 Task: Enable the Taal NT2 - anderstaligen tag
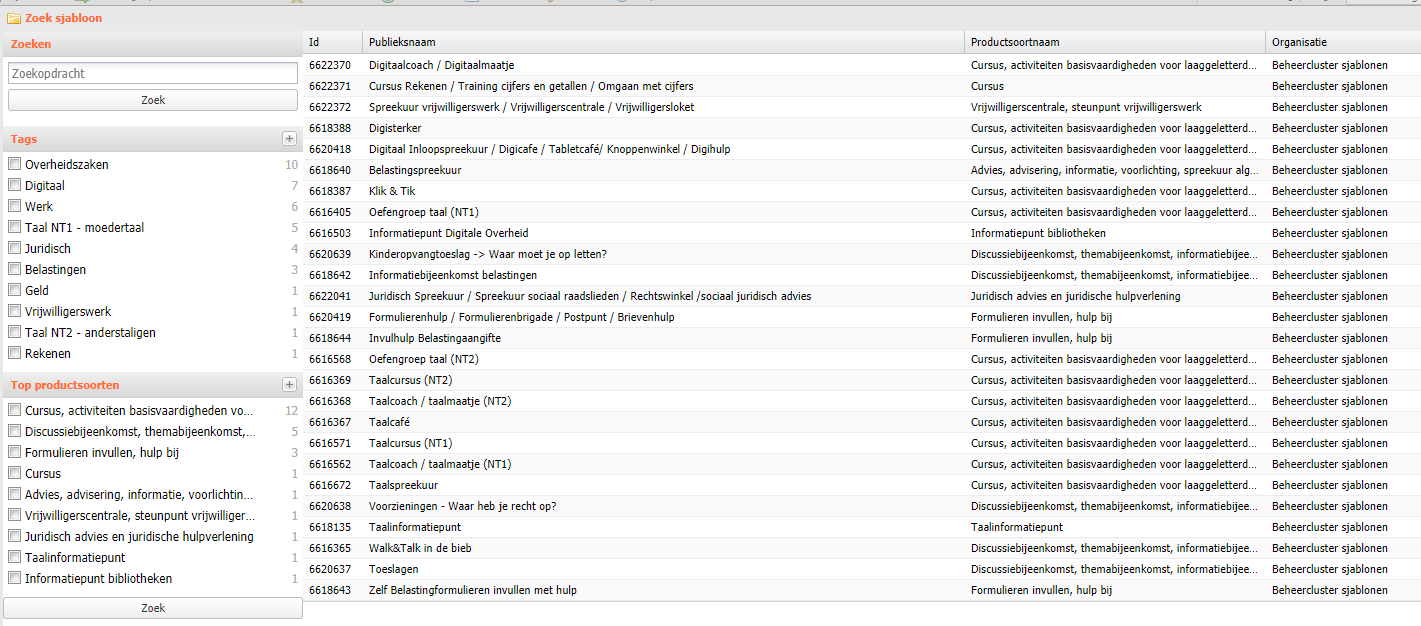(x=14, y=332)
